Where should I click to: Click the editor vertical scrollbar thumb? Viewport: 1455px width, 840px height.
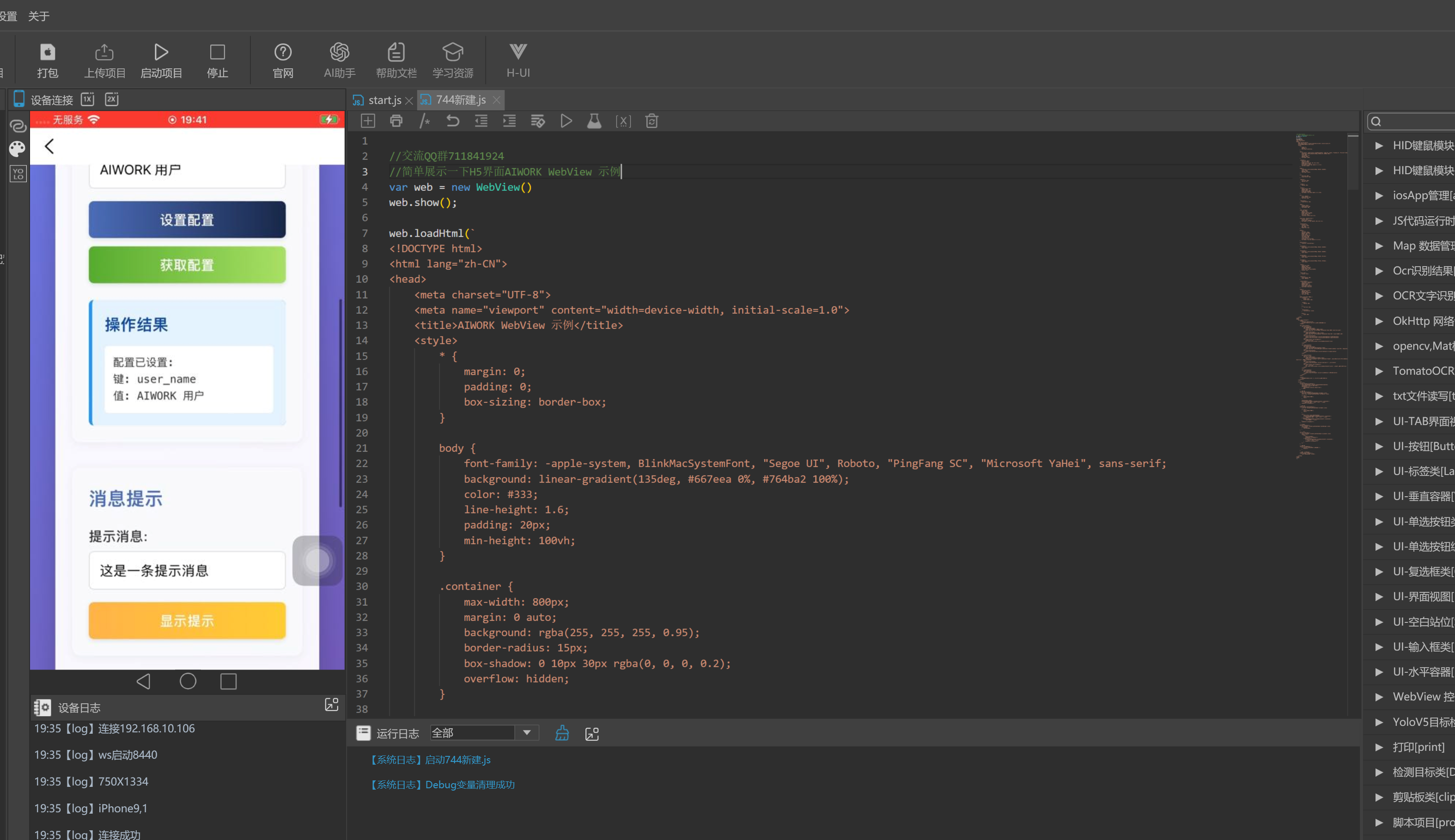pyautogui.click(x=1353, y=162)
